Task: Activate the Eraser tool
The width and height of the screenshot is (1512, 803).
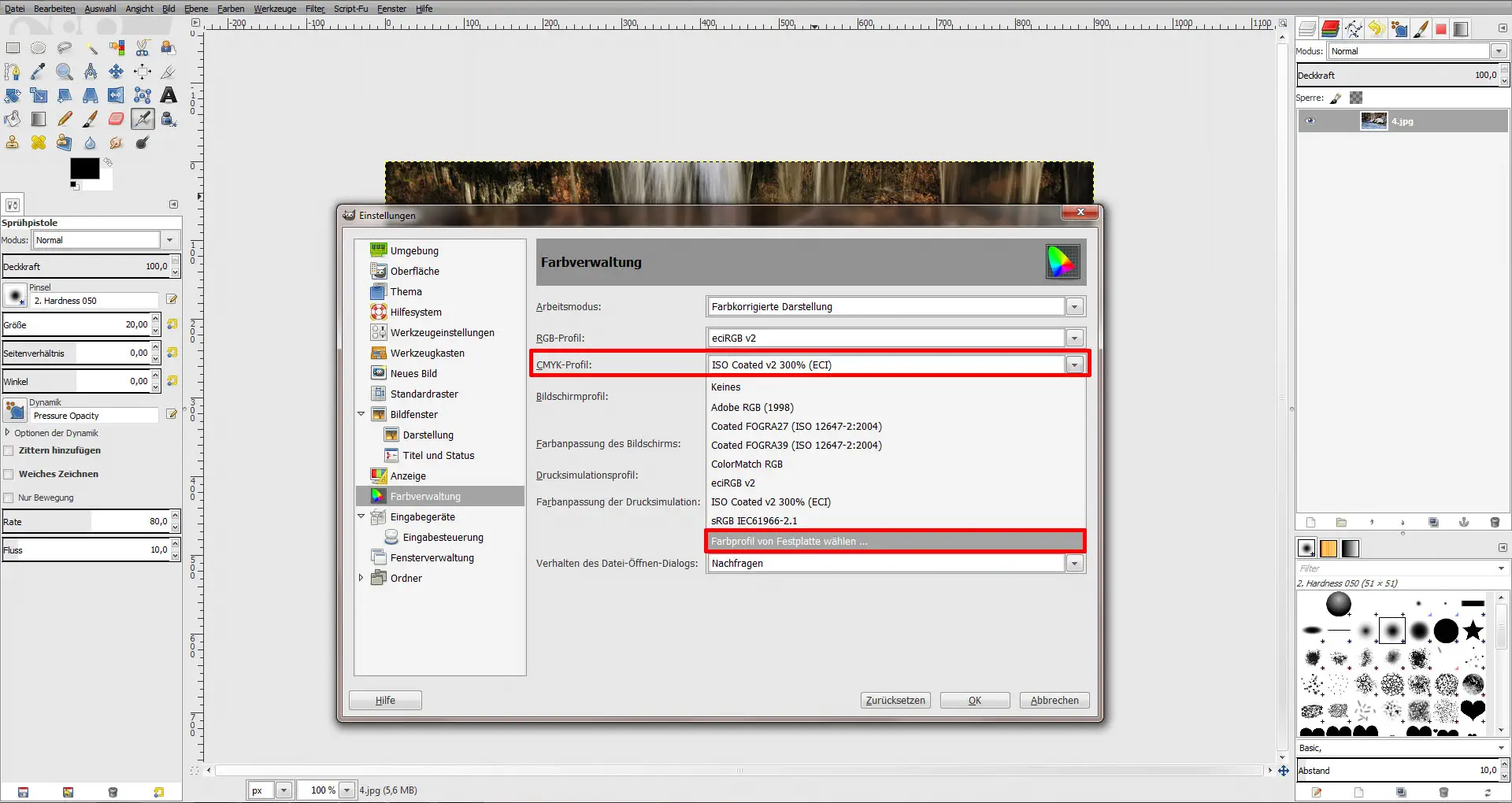Action: pos(116,118)
